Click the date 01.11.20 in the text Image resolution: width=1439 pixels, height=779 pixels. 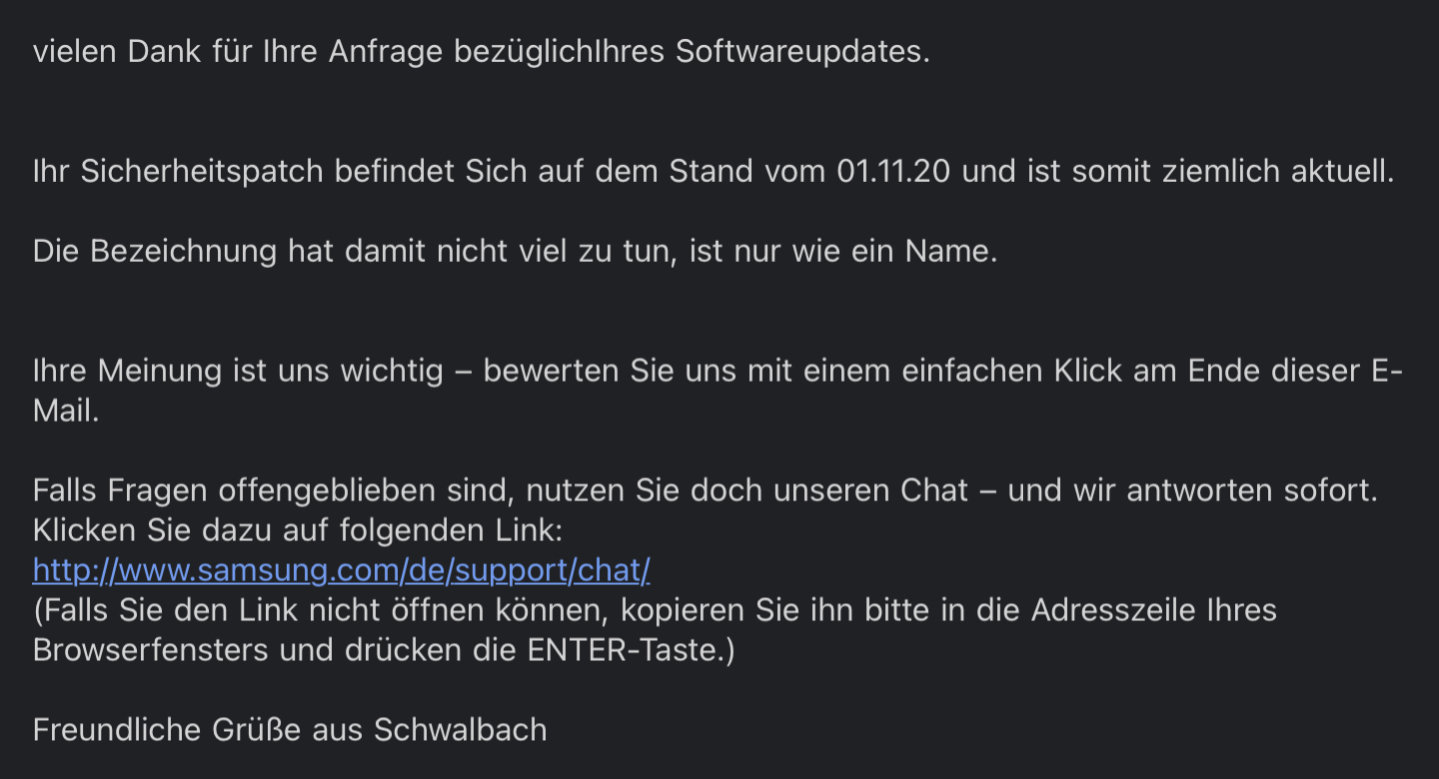pyautogui.click(x=895, y=171)
